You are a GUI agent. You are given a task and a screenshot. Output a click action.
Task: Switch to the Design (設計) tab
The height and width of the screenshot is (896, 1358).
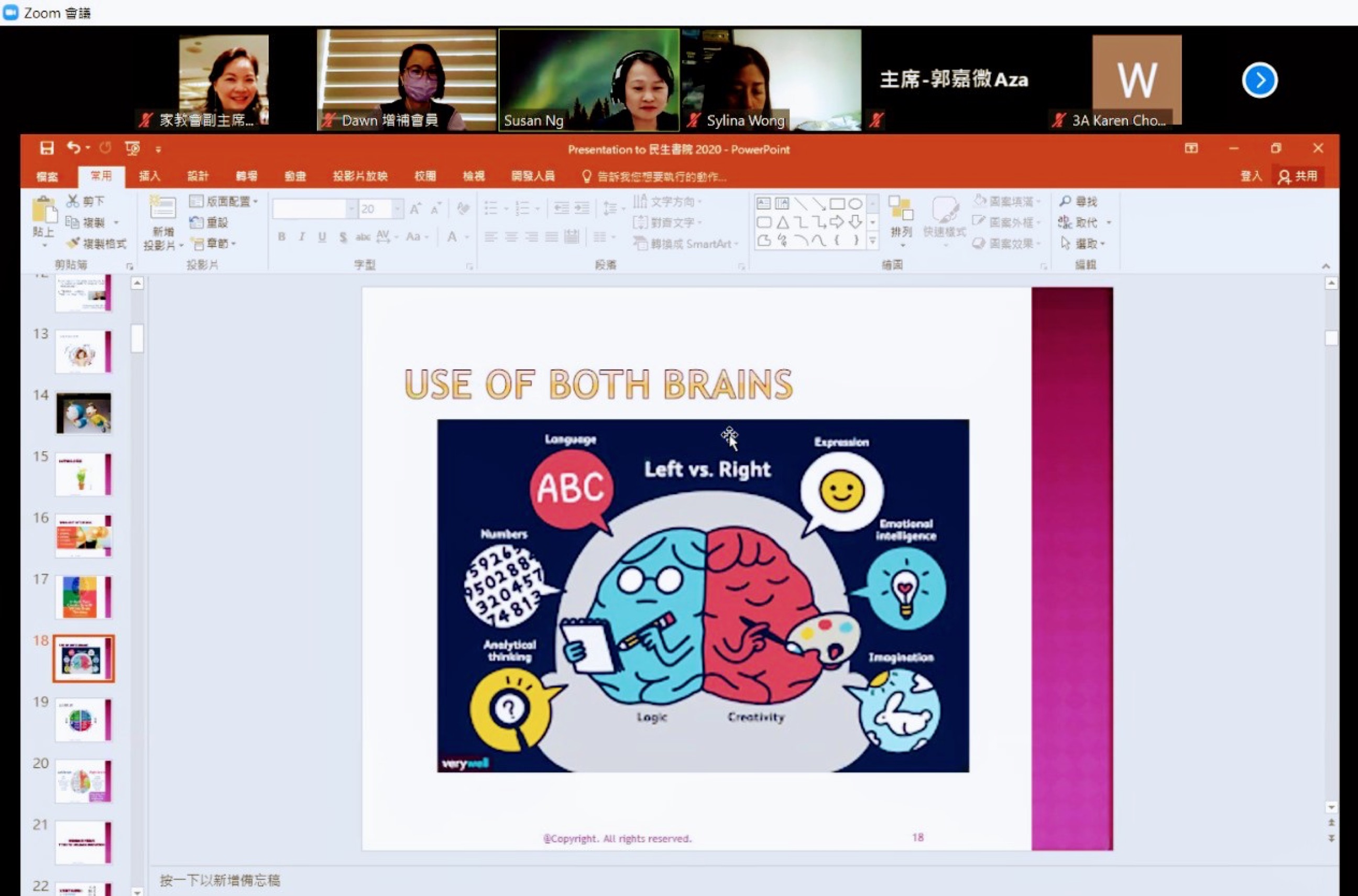tap(198, 176)
